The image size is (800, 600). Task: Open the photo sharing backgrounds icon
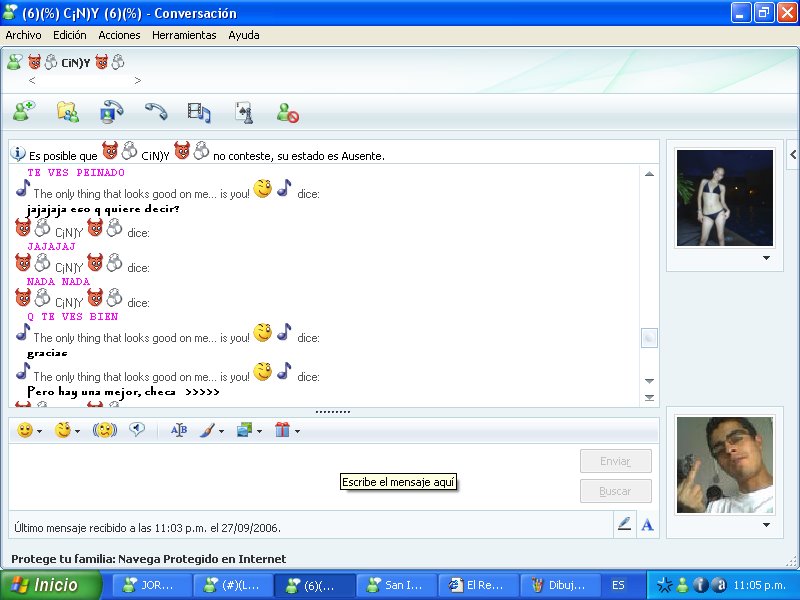point(245,431)
